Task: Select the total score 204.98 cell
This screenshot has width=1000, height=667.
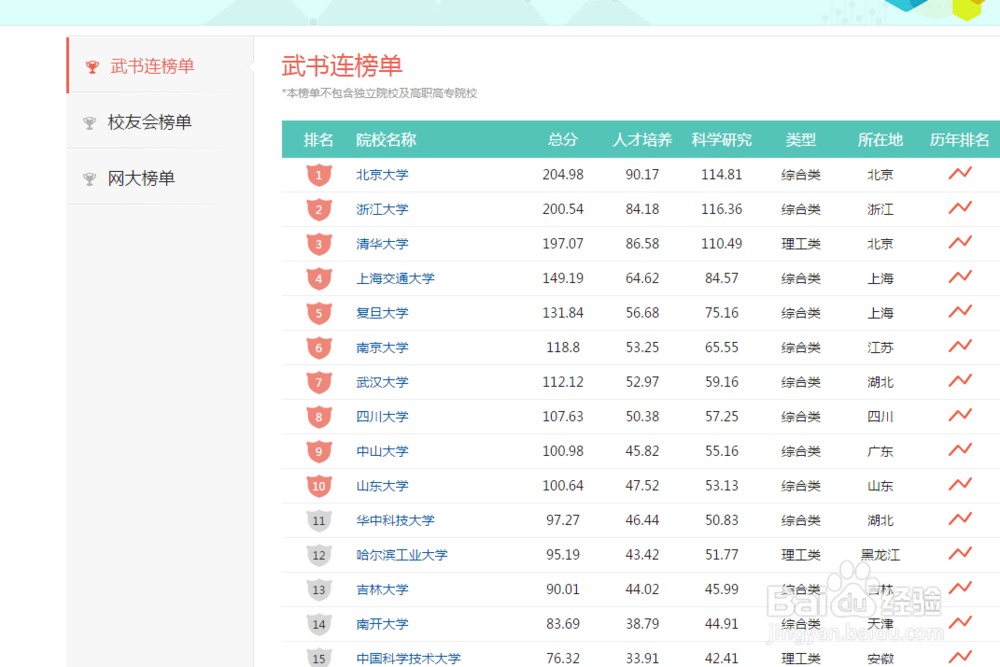Action: (562, 175)
